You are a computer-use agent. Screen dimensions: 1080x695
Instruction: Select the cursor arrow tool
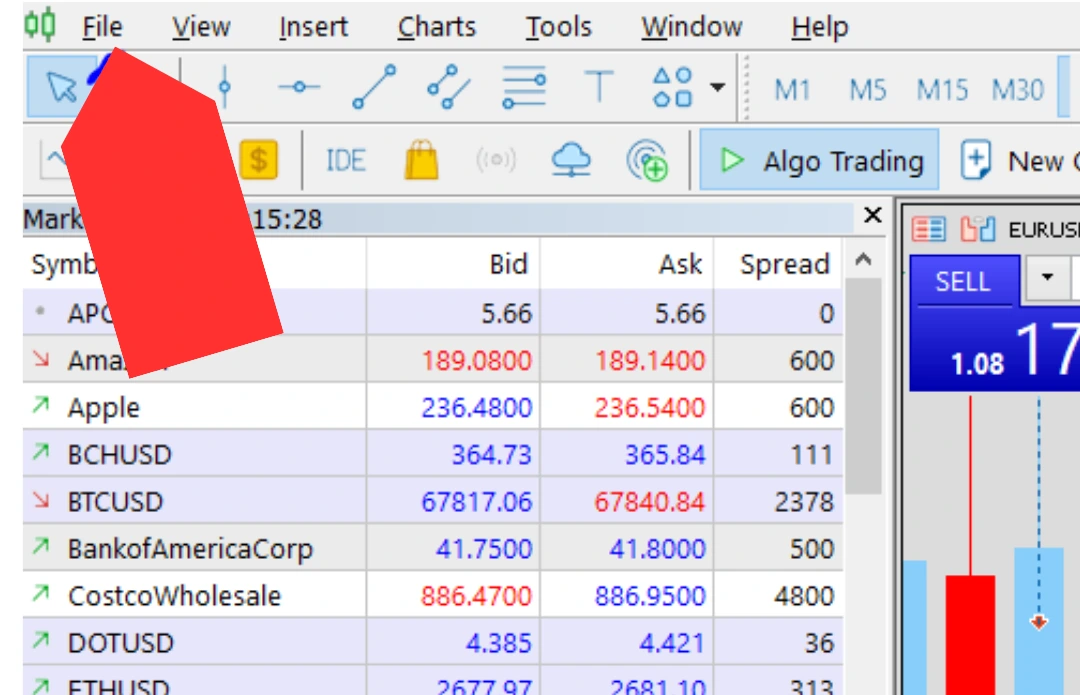(60, 89)
